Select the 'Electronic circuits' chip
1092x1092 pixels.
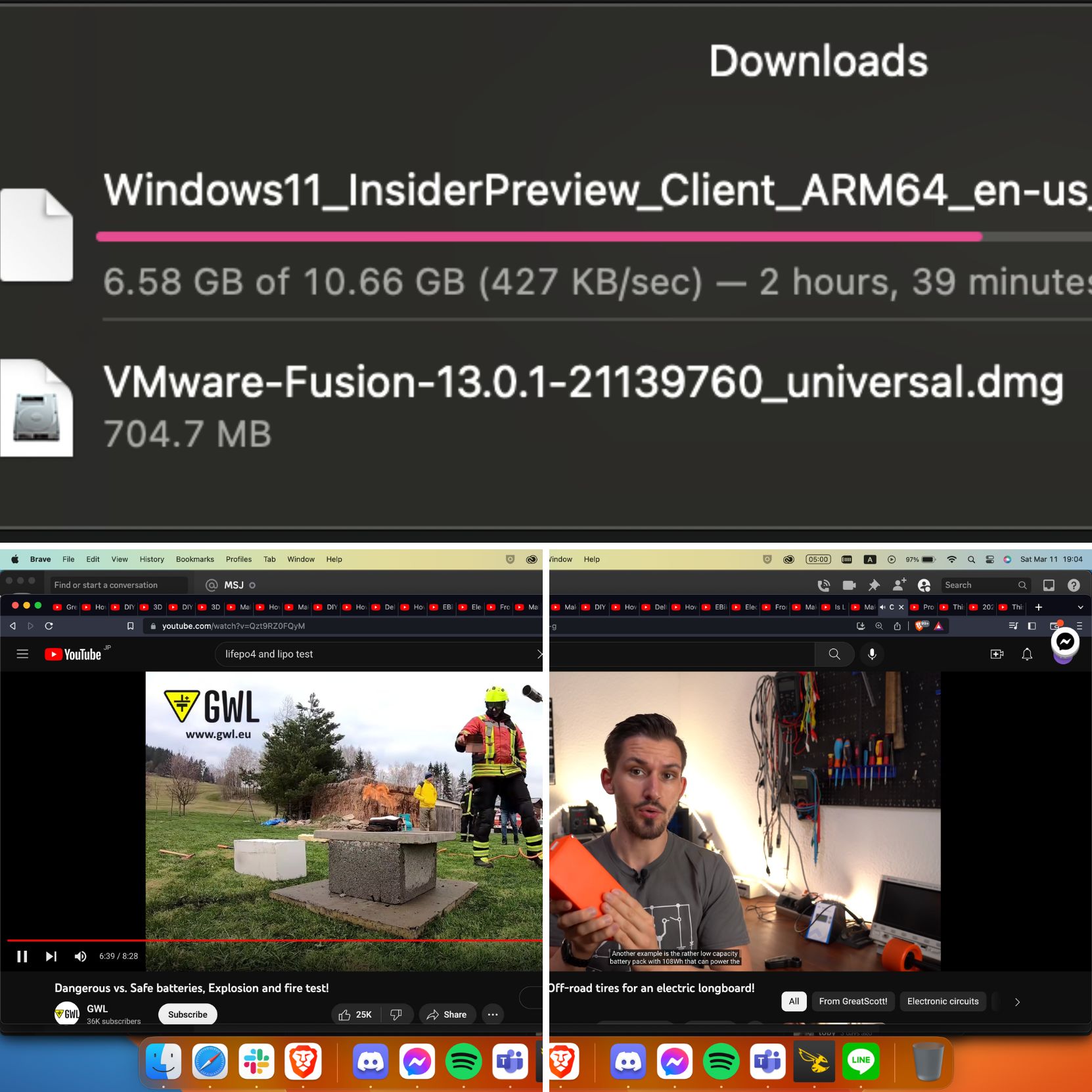coord(943,1001)
